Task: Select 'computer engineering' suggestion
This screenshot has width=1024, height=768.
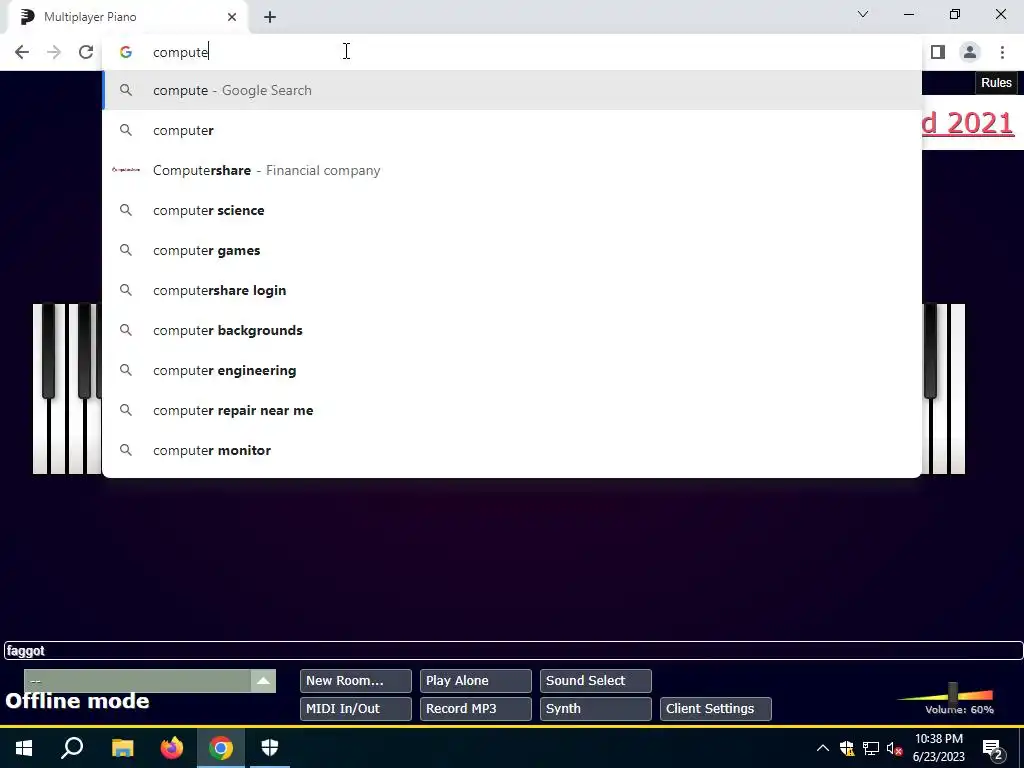Action: click(x=512, y=370)
